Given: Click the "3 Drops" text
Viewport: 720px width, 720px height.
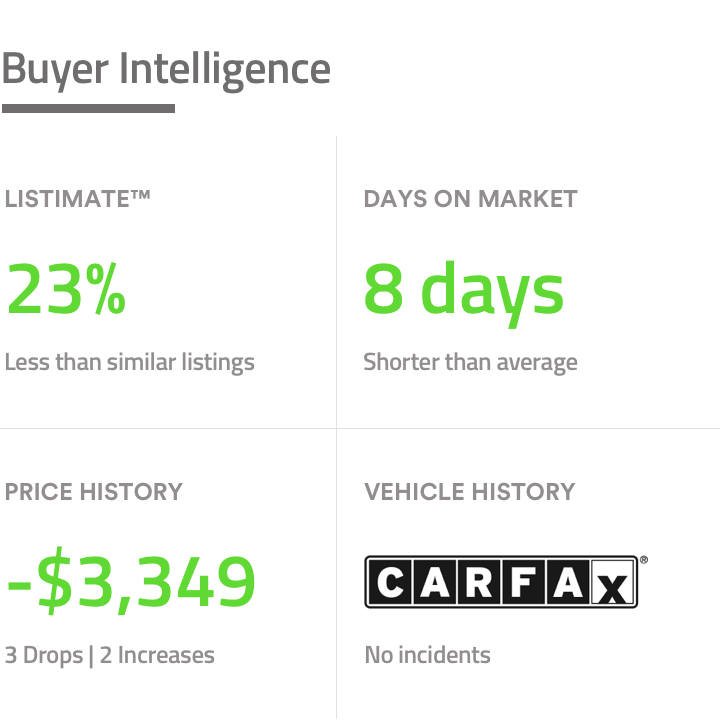Looking at the screenshot, I should pos(45,656).
